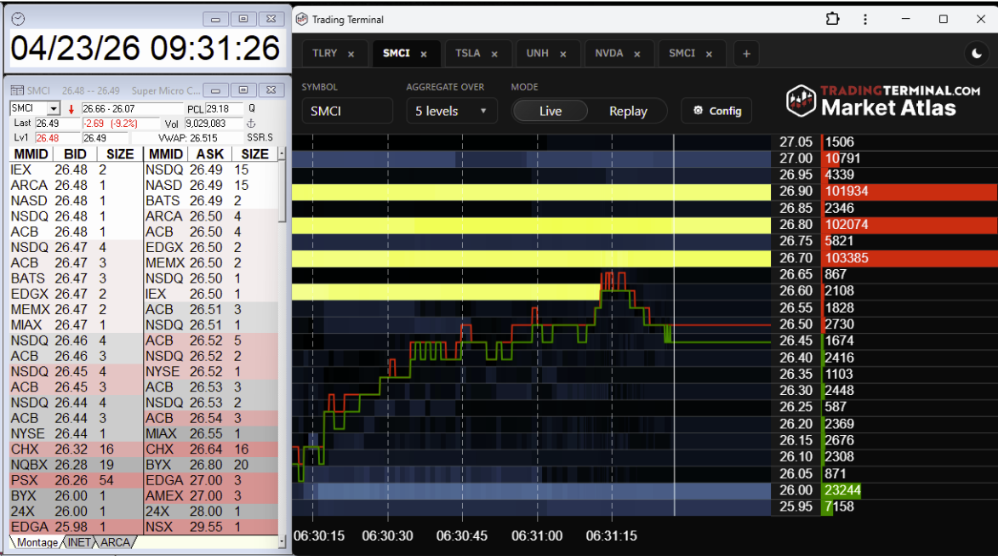The height and width of the screenshot is (556, 998).
Task: Add a new tab with the plus icon
Action: [x=746, y=54]
